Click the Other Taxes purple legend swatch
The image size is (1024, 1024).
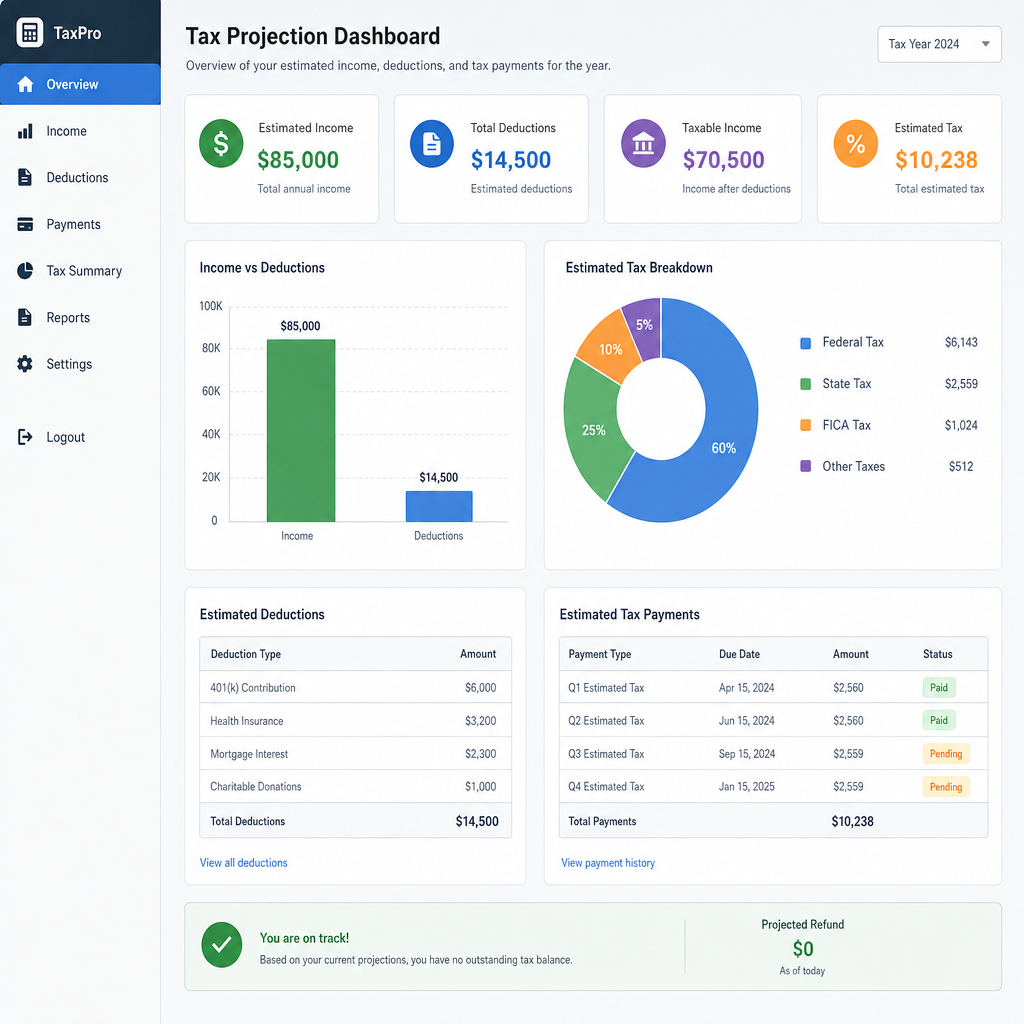[806, 466]
